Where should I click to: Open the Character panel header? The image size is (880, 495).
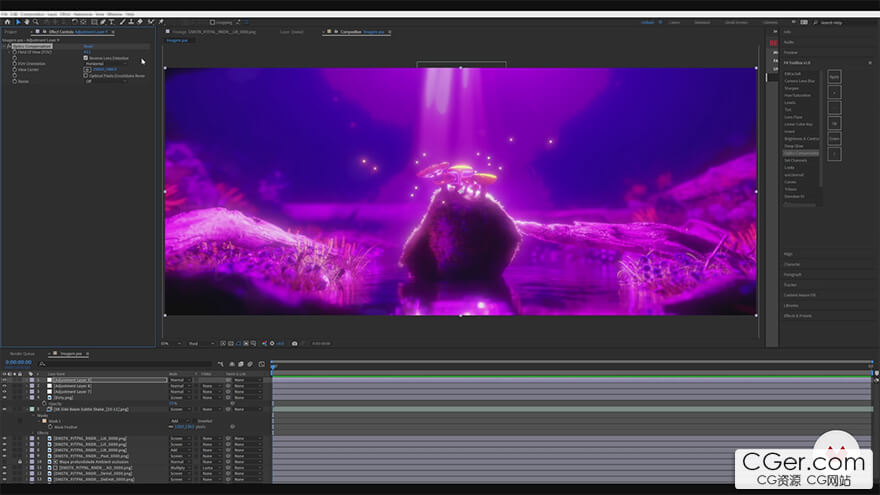tap(792, 264)
